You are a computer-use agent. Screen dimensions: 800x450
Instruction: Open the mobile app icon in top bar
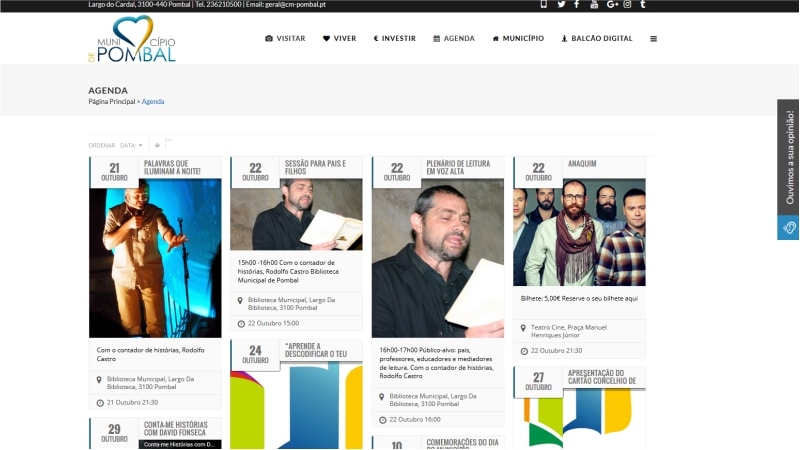point(543,4)
